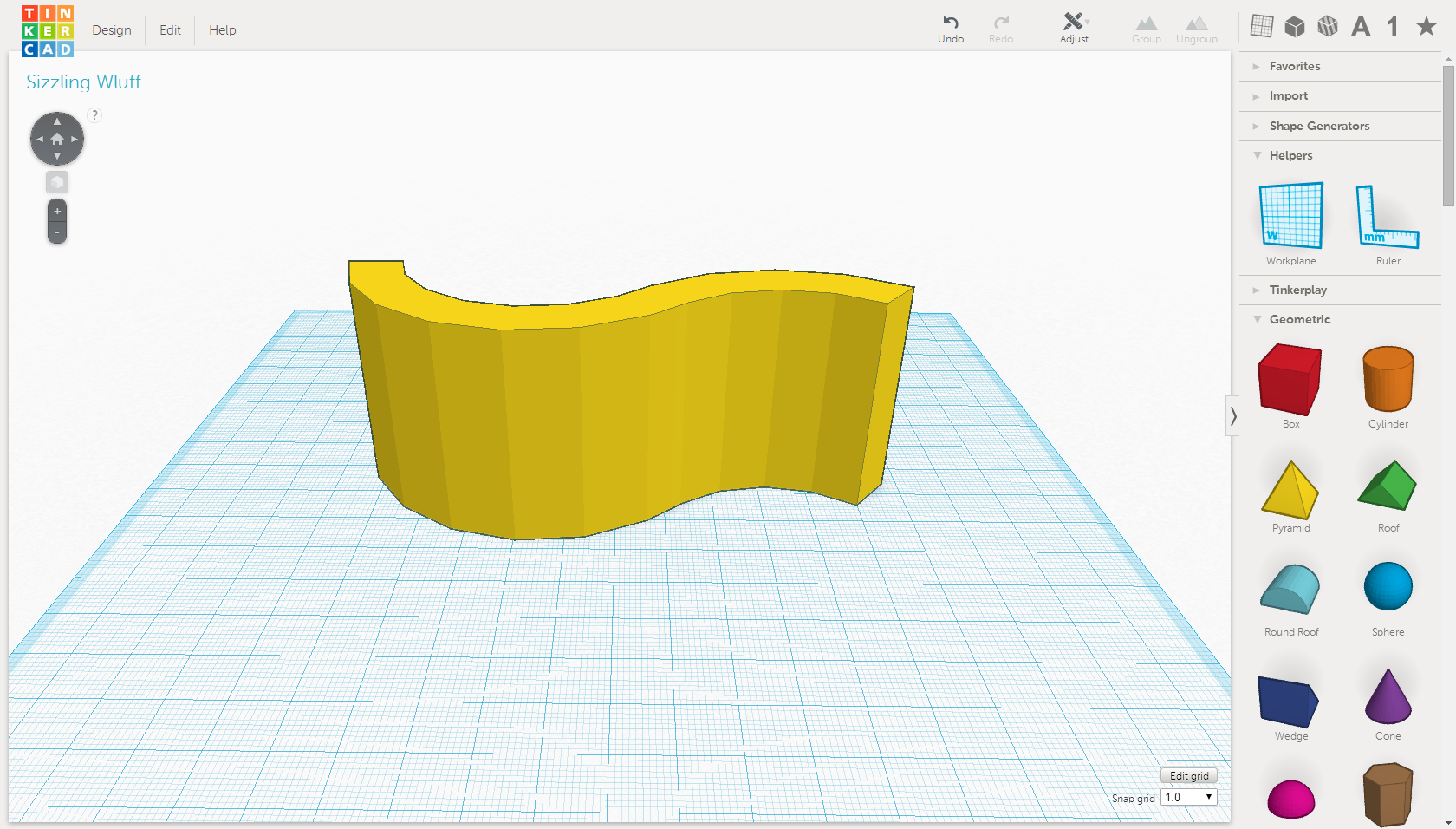Screen dimensions: 1456x829
Task: Select the Ruler helper
Action: point(1388,217)
